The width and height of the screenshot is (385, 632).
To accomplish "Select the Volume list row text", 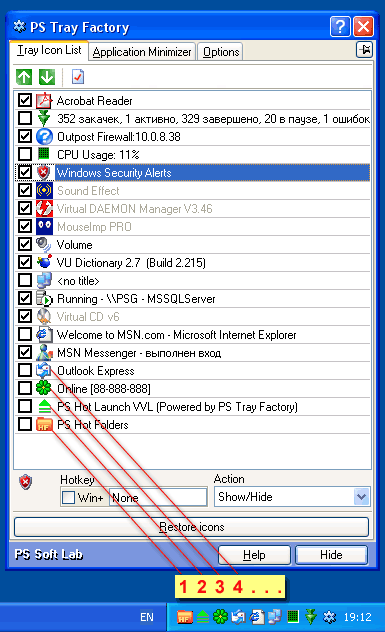I will (75, 245).
